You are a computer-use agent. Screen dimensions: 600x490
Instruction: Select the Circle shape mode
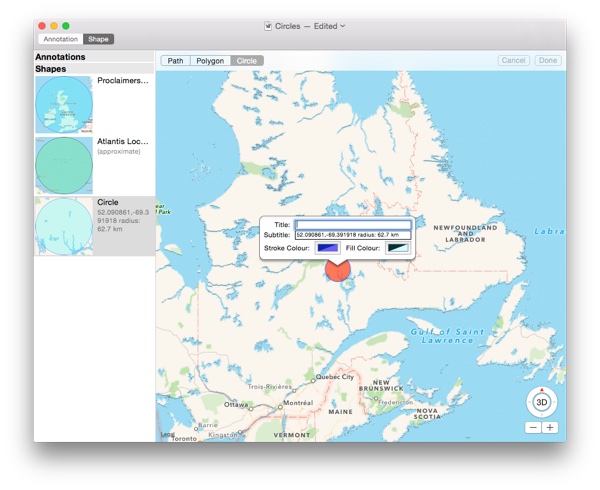point(246,61)
